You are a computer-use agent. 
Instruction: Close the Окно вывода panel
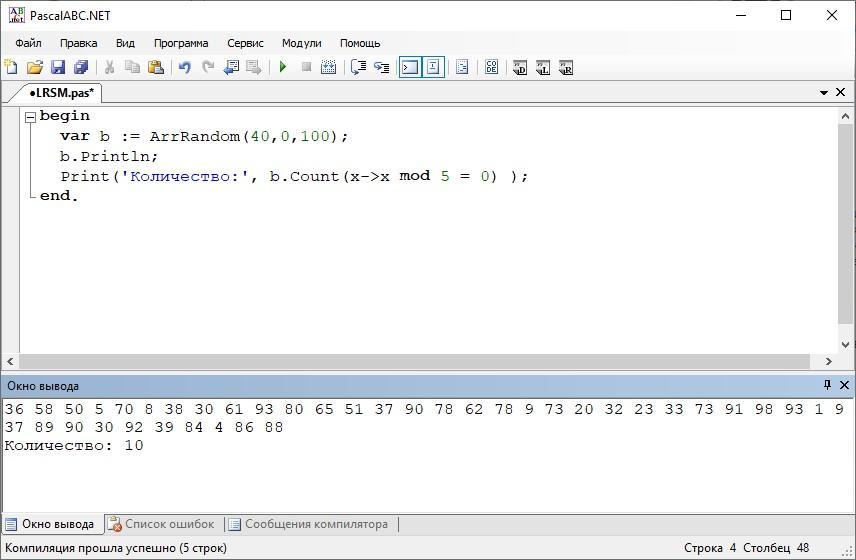[x=844, y=385]
